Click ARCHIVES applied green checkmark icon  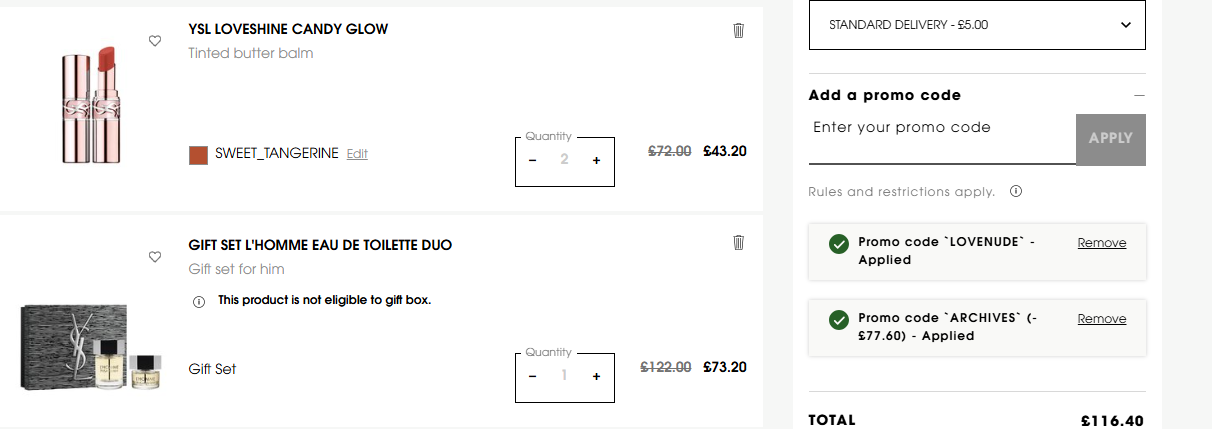(839, 320)
